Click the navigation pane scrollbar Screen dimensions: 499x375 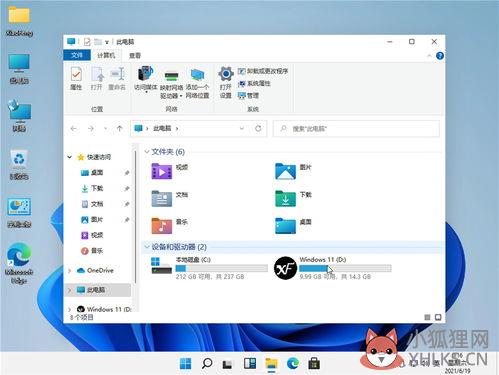coord(135,217)
